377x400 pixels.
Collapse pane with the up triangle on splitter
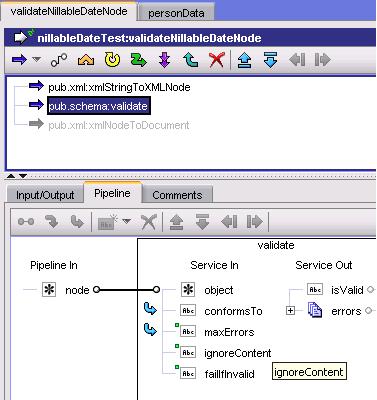(11, 176)
